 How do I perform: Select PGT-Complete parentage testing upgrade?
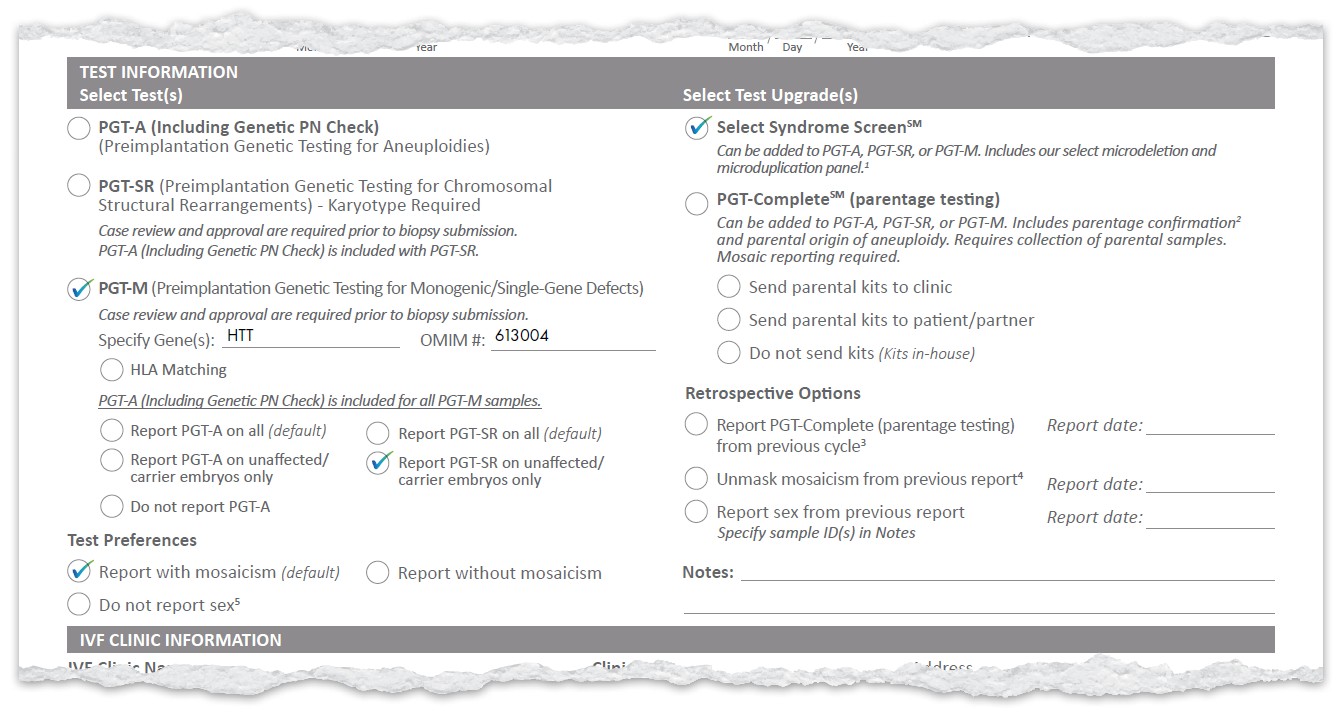[696, 203]
